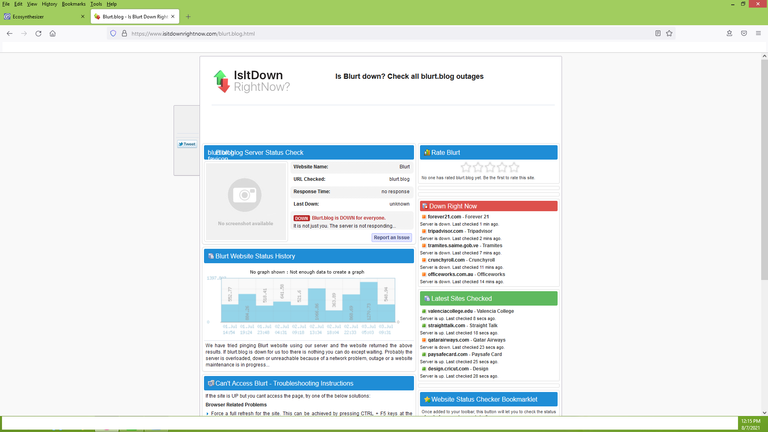The image size is (768, 432).
Task: Click the response time history bar chart
Action: pyautogui.click(x=308, y=300)
